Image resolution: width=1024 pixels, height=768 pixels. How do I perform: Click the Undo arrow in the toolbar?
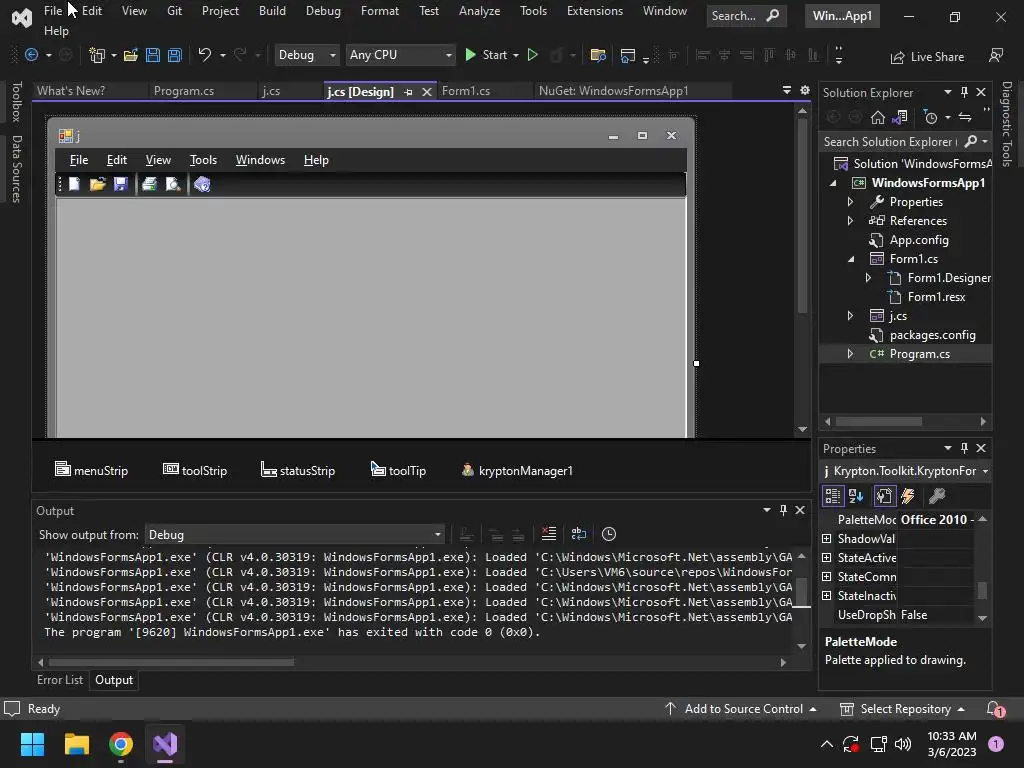coord(205,56)
